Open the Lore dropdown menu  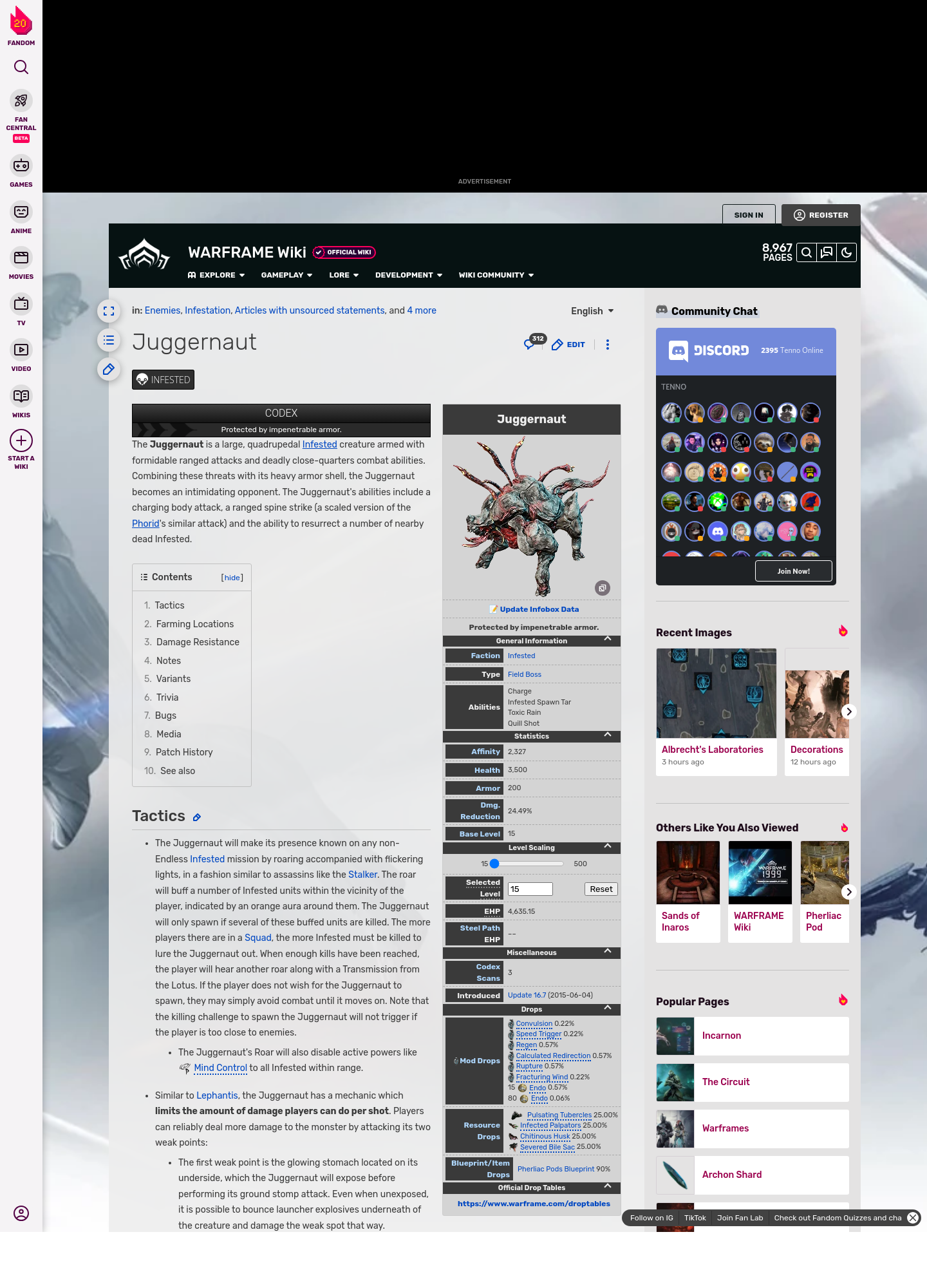point(344,275)
